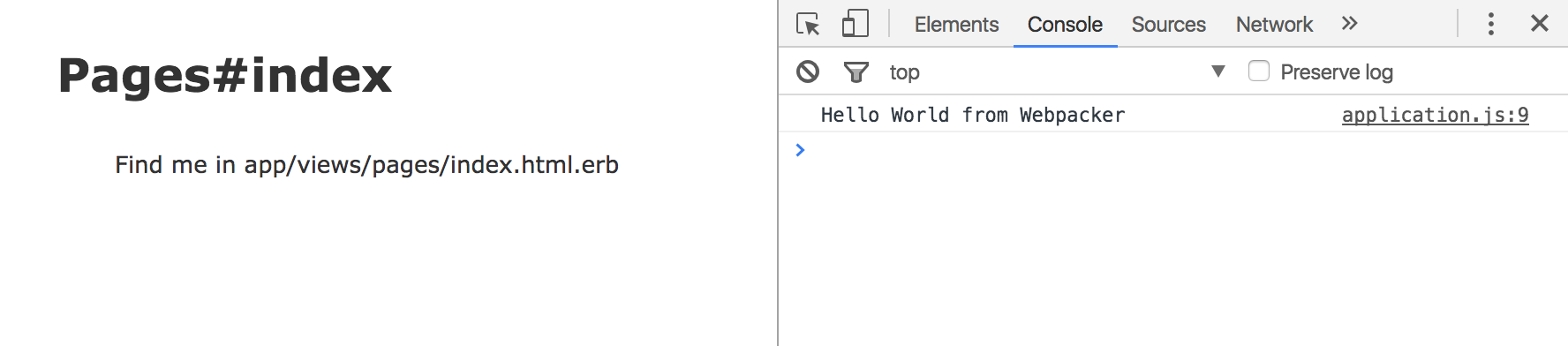Click the Preserve log label text
1568x346 pixels.
(1337, 72)
